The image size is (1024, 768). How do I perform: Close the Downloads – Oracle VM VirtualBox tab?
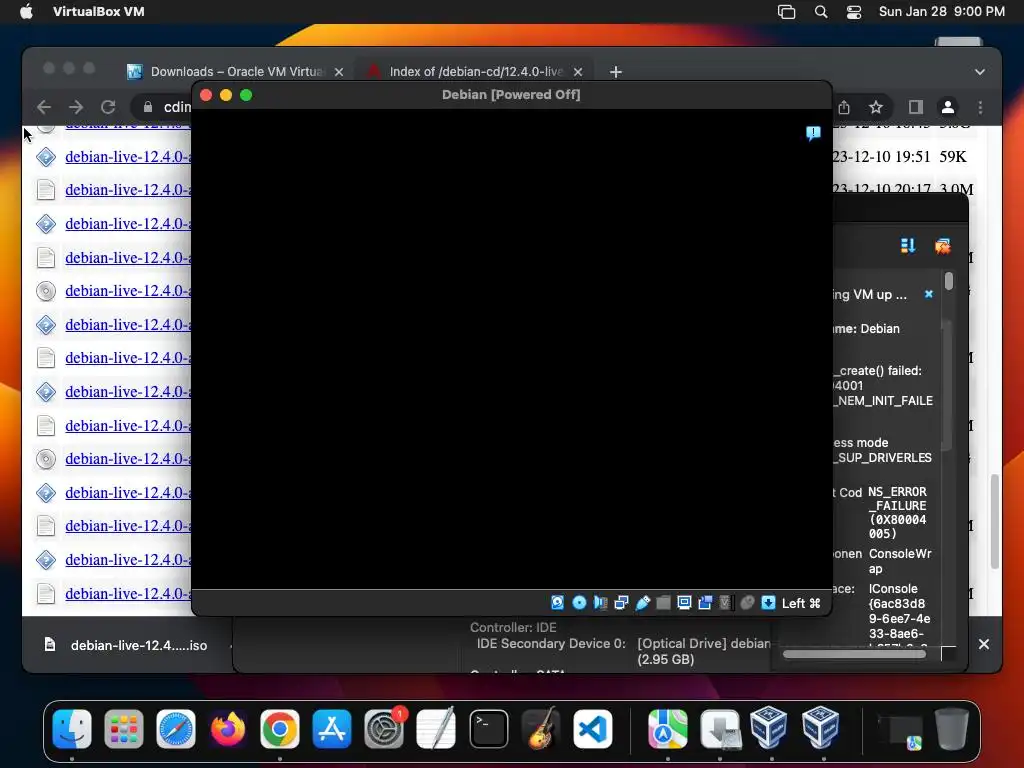point(339,72)
